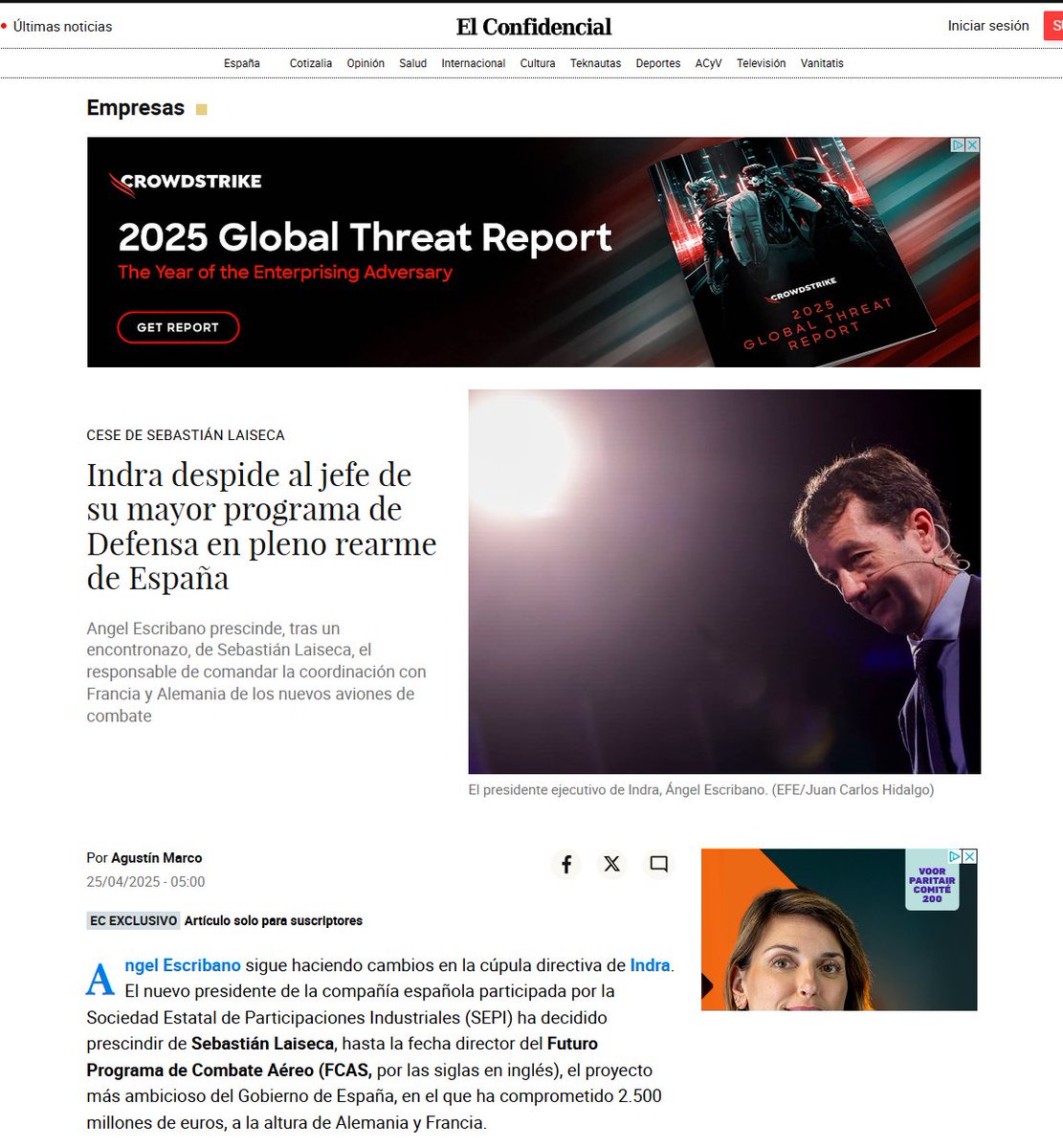Open the Deportes section
The width and height of the screenshot is (1063, 1148).
click(658, 63)
